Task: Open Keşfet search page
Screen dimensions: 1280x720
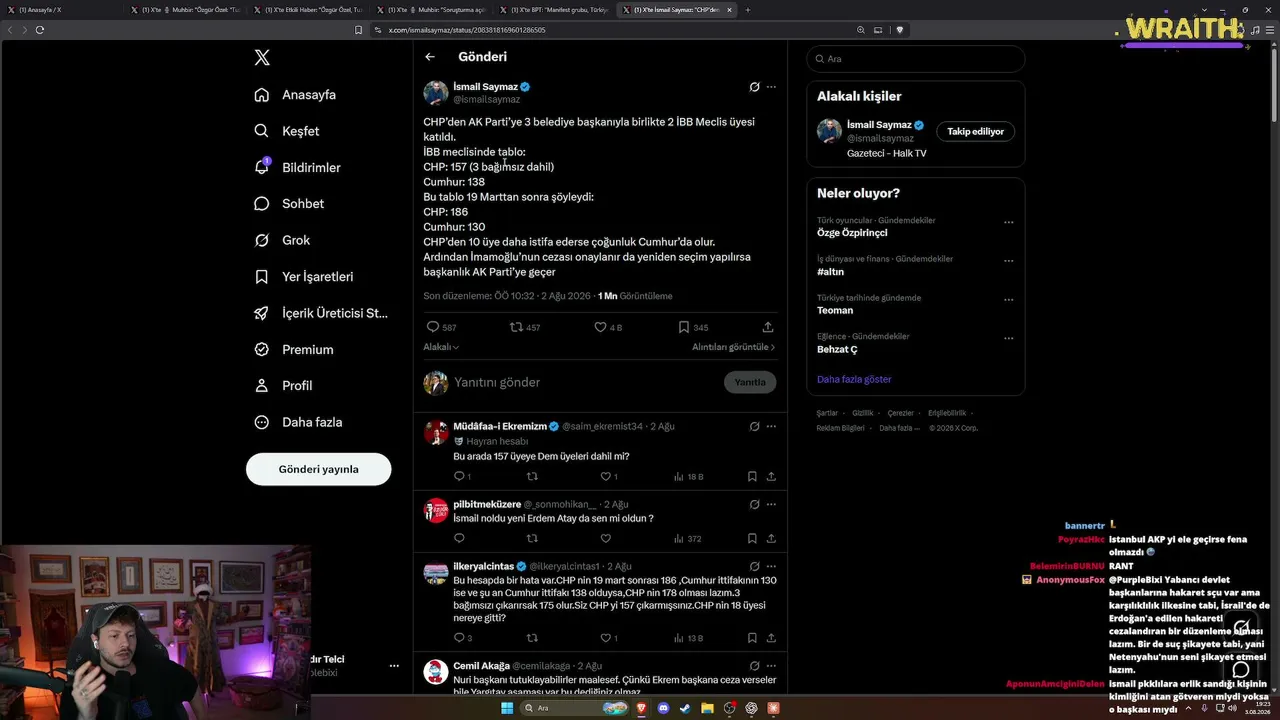Action: [287, 131]
